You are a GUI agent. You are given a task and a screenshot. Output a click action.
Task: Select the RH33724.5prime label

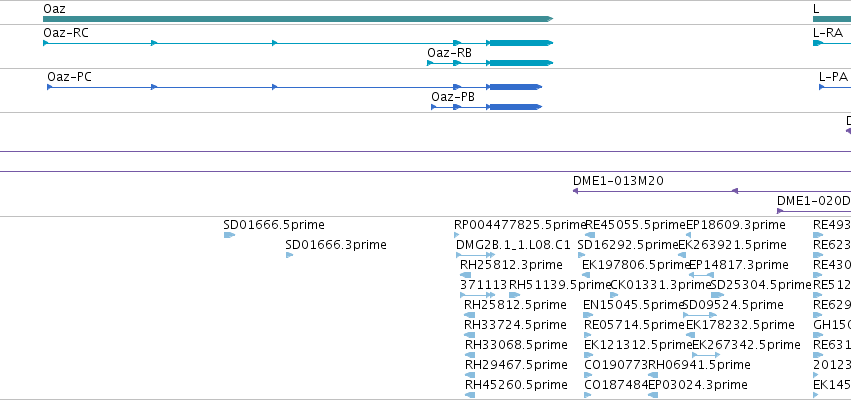(515, 325)
